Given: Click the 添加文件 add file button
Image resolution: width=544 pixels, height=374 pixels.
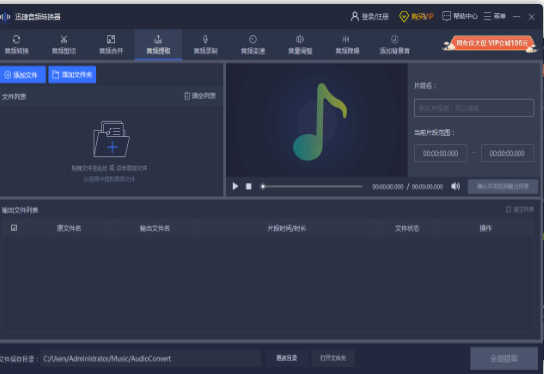Looking at the screenshot, I should [23, 75].
